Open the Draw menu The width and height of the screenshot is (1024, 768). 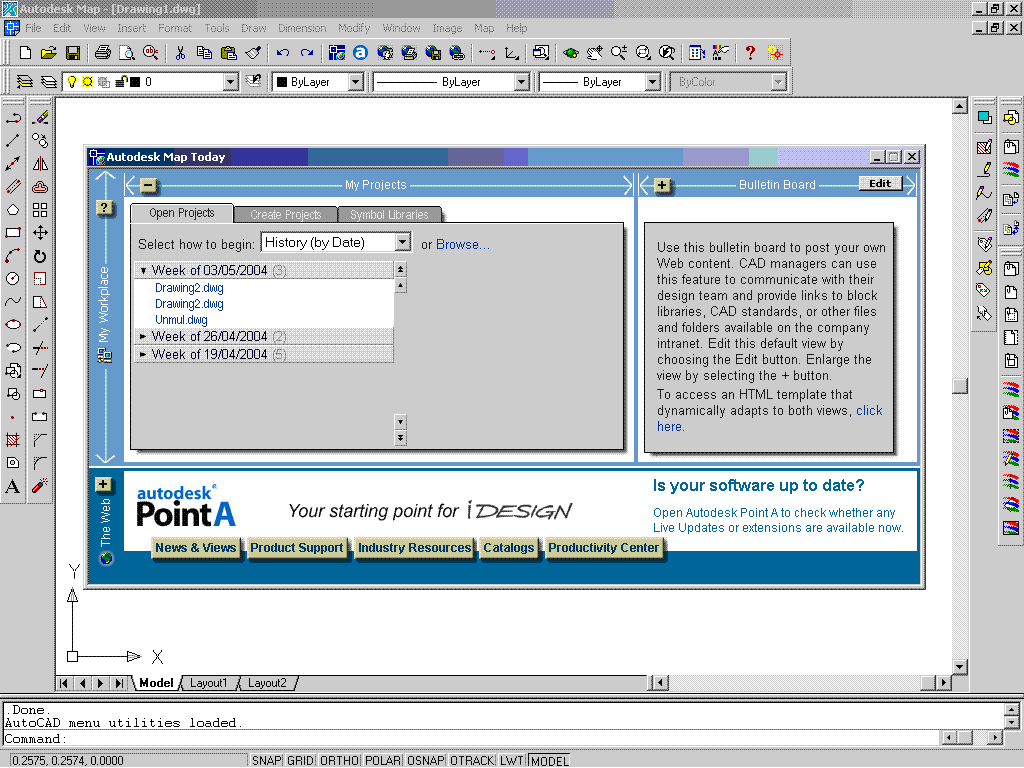coord(253,28)
